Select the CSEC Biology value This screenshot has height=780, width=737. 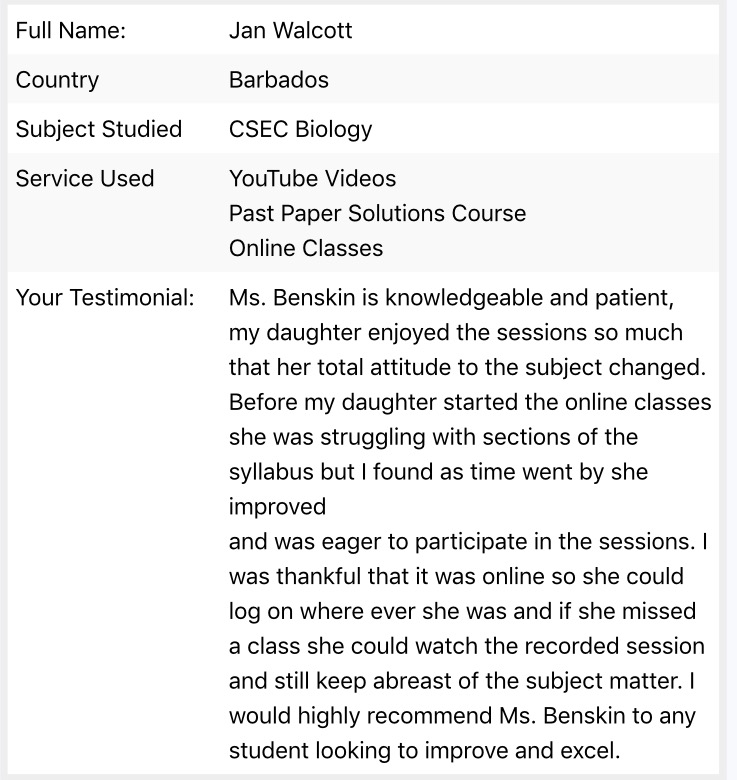[x=300, y=130]
